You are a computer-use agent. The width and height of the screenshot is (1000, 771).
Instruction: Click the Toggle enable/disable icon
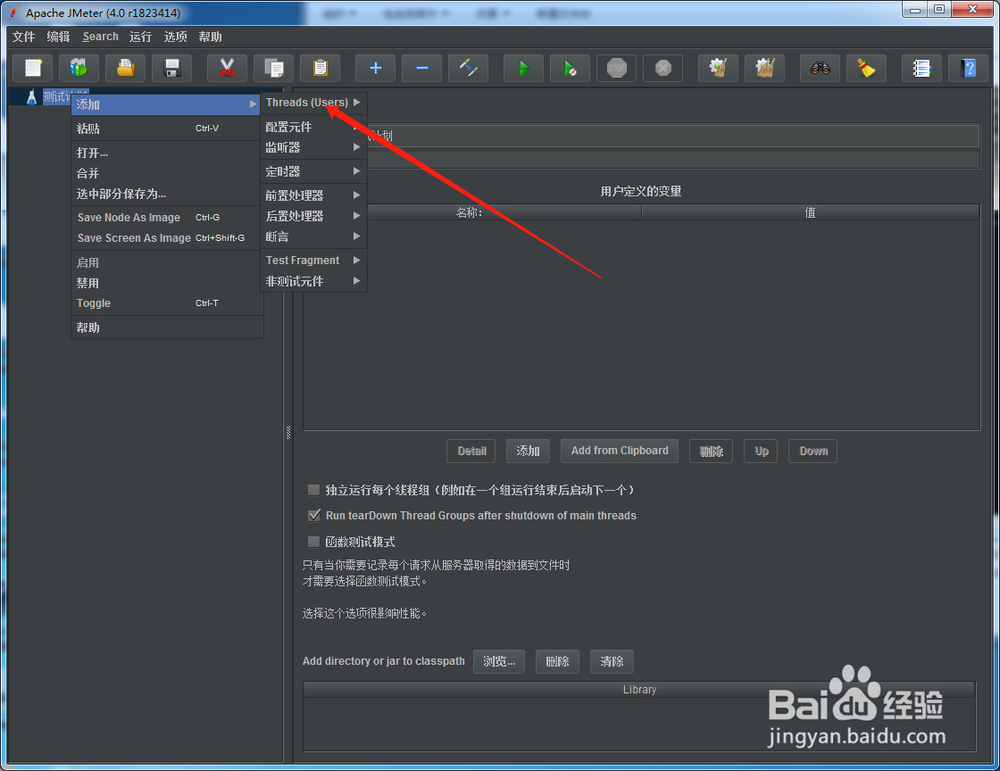pyautogui.click(x=469, y=68)
